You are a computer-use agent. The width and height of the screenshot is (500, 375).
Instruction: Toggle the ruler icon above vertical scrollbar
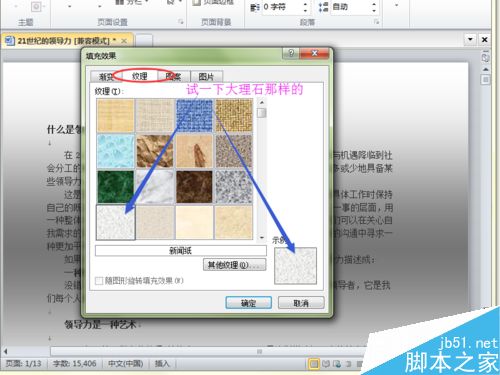[x=486, y=57]
